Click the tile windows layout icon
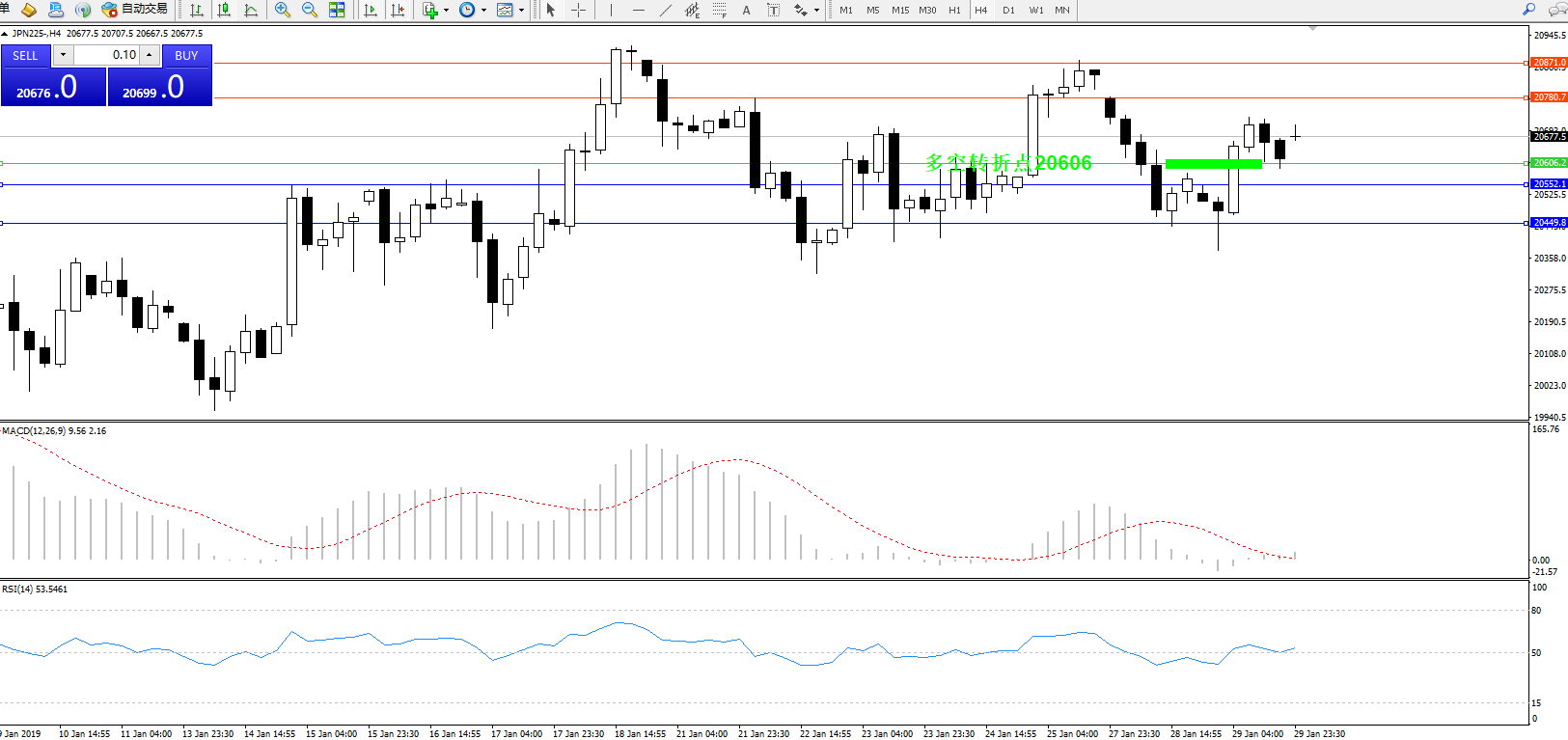This screenshot has height=740, width=1568. coord(337,10)
